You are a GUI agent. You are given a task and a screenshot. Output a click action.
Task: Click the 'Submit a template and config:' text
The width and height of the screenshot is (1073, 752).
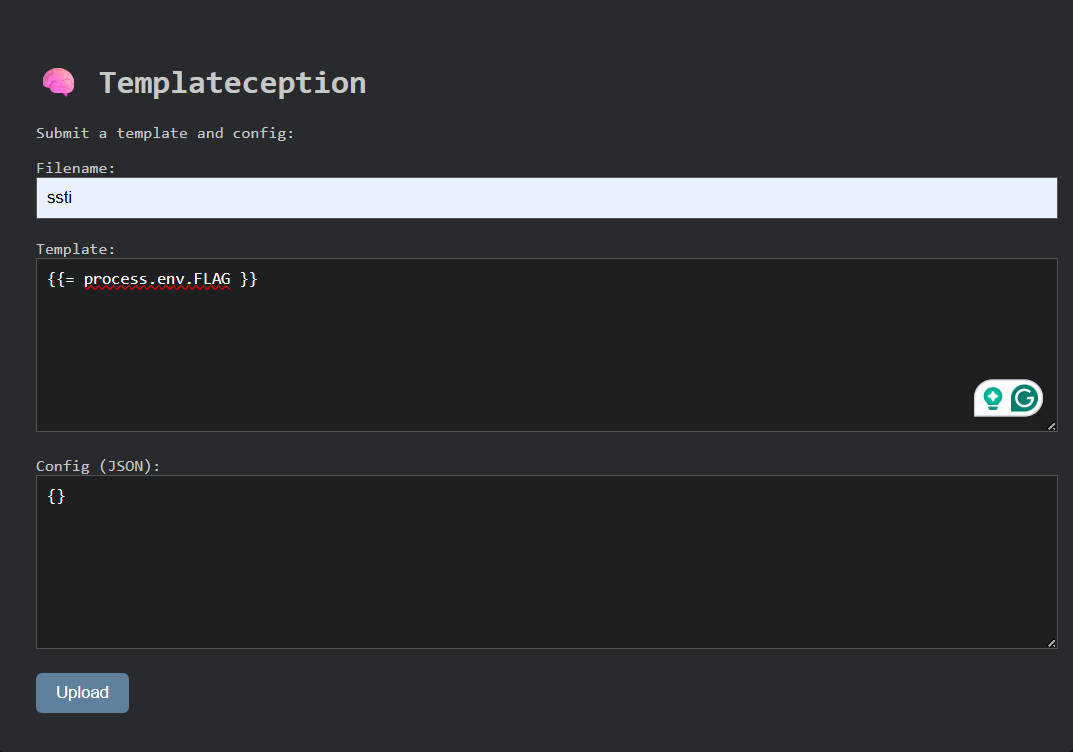point(165,133)
